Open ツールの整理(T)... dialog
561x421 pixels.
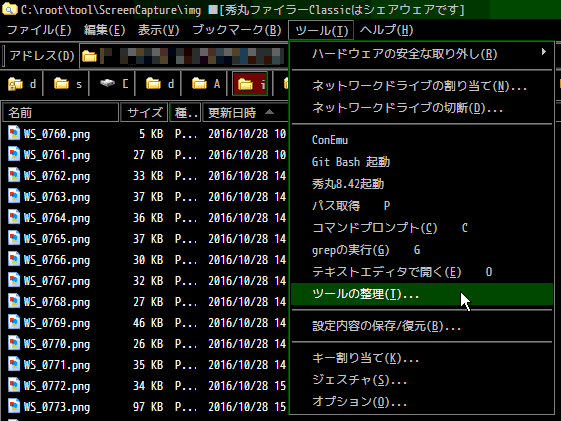[x=422, y=294]
